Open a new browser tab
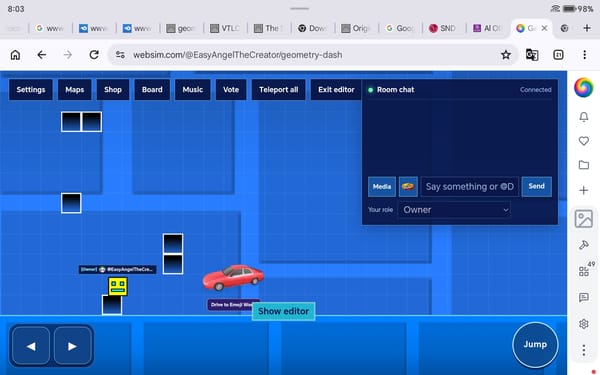 tap(587, 28)
